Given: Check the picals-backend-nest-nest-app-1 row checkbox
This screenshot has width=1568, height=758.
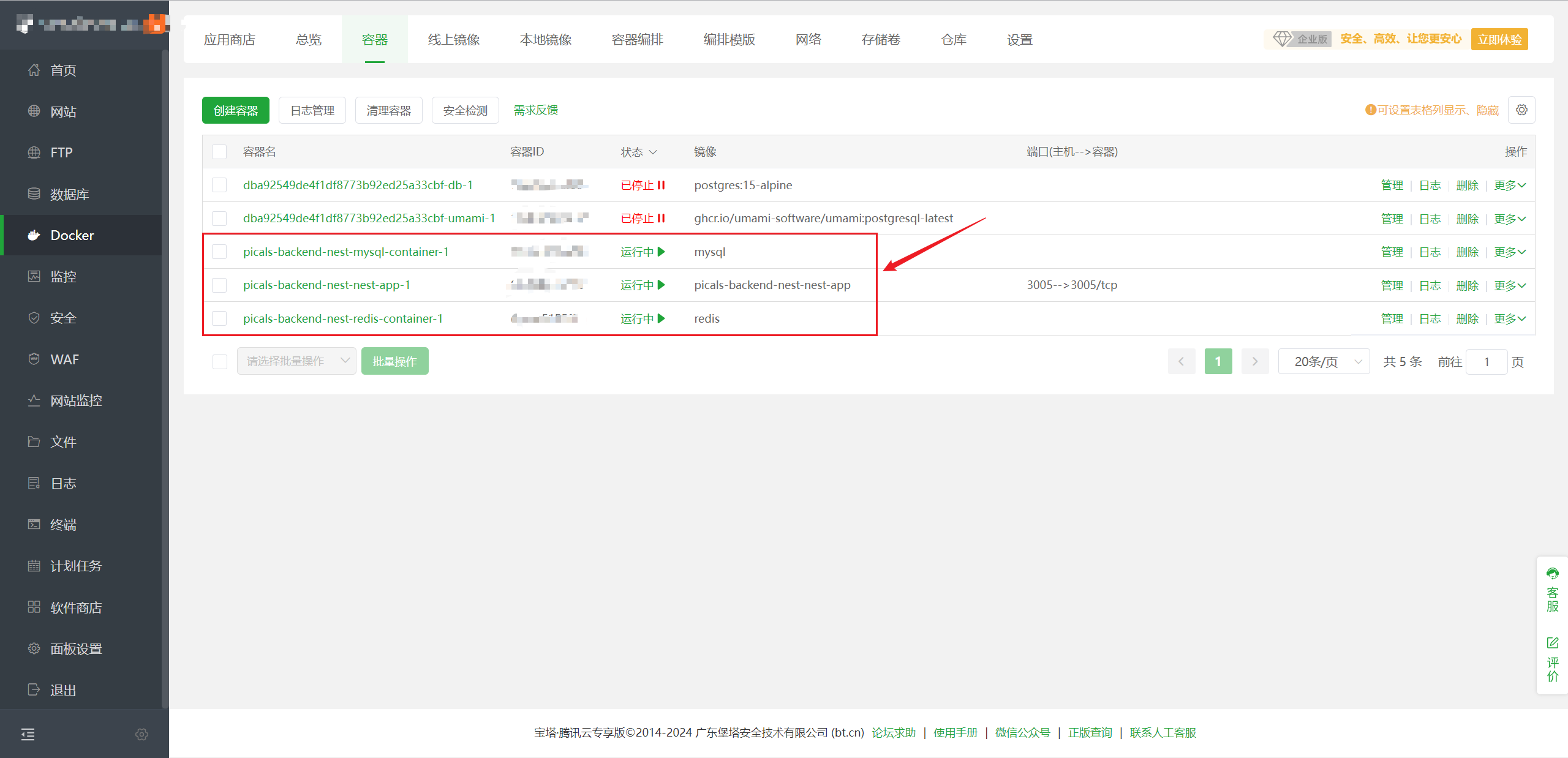Looking at the screenshot, I should coord(219,285).
